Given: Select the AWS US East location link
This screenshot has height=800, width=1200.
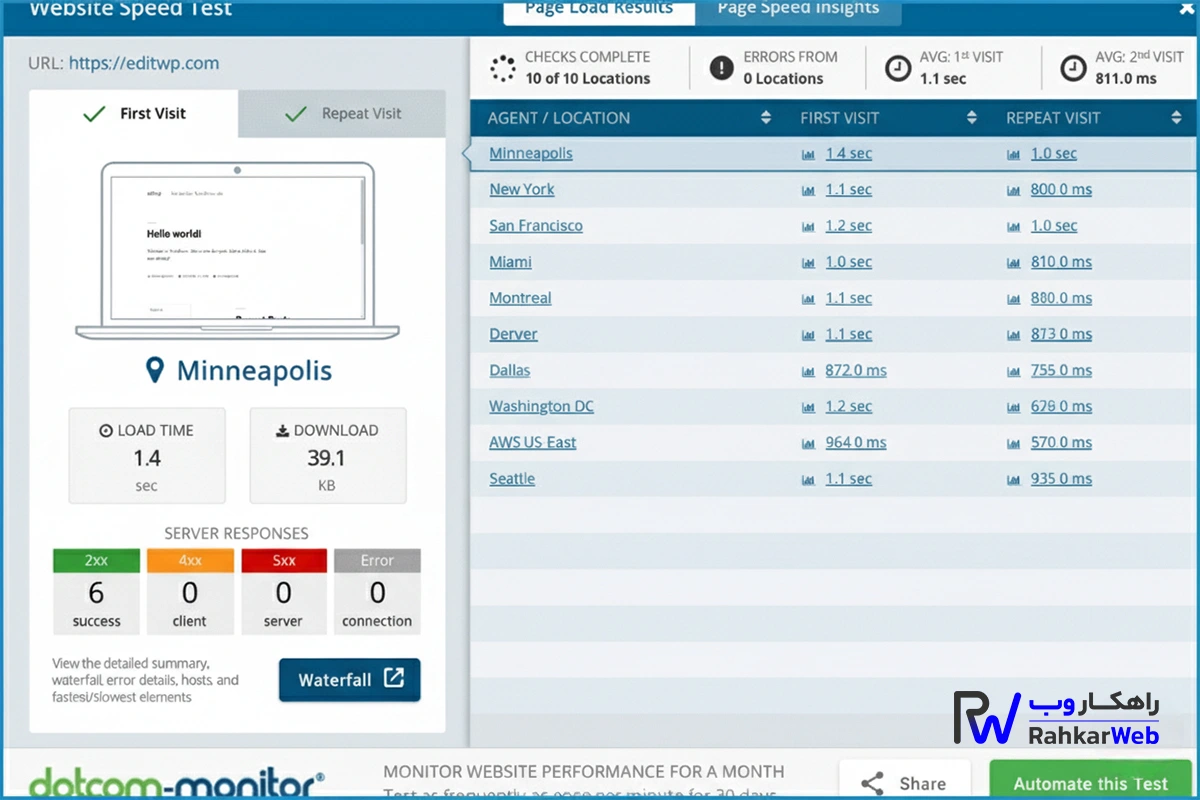Looking at the screenshot, I should click(533, 442).
